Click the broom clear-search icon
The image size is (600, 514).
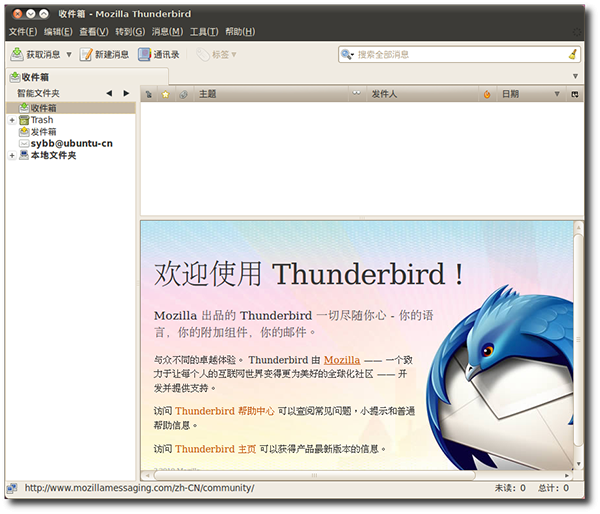pos(572,54)
